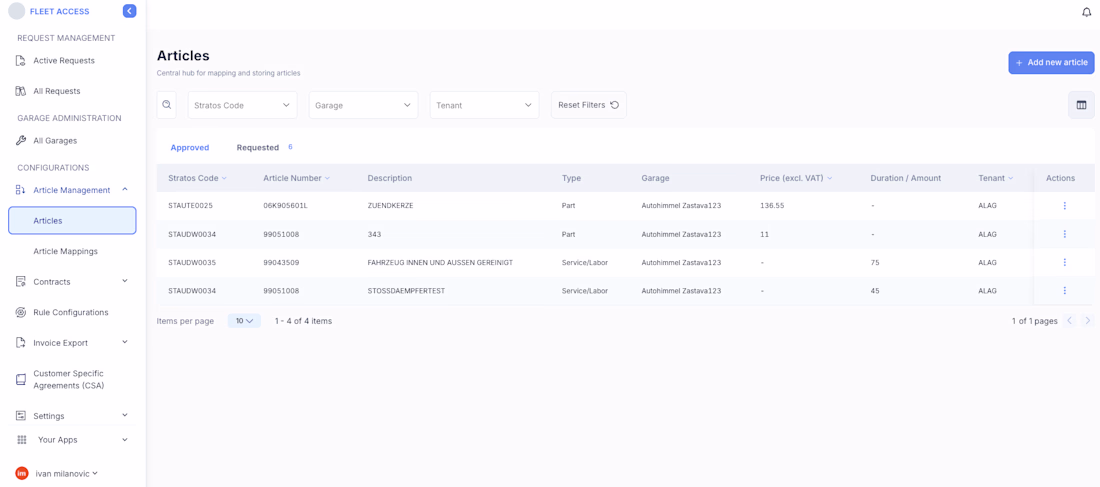Open Article Mappings in the sidebar

[66, 252]
